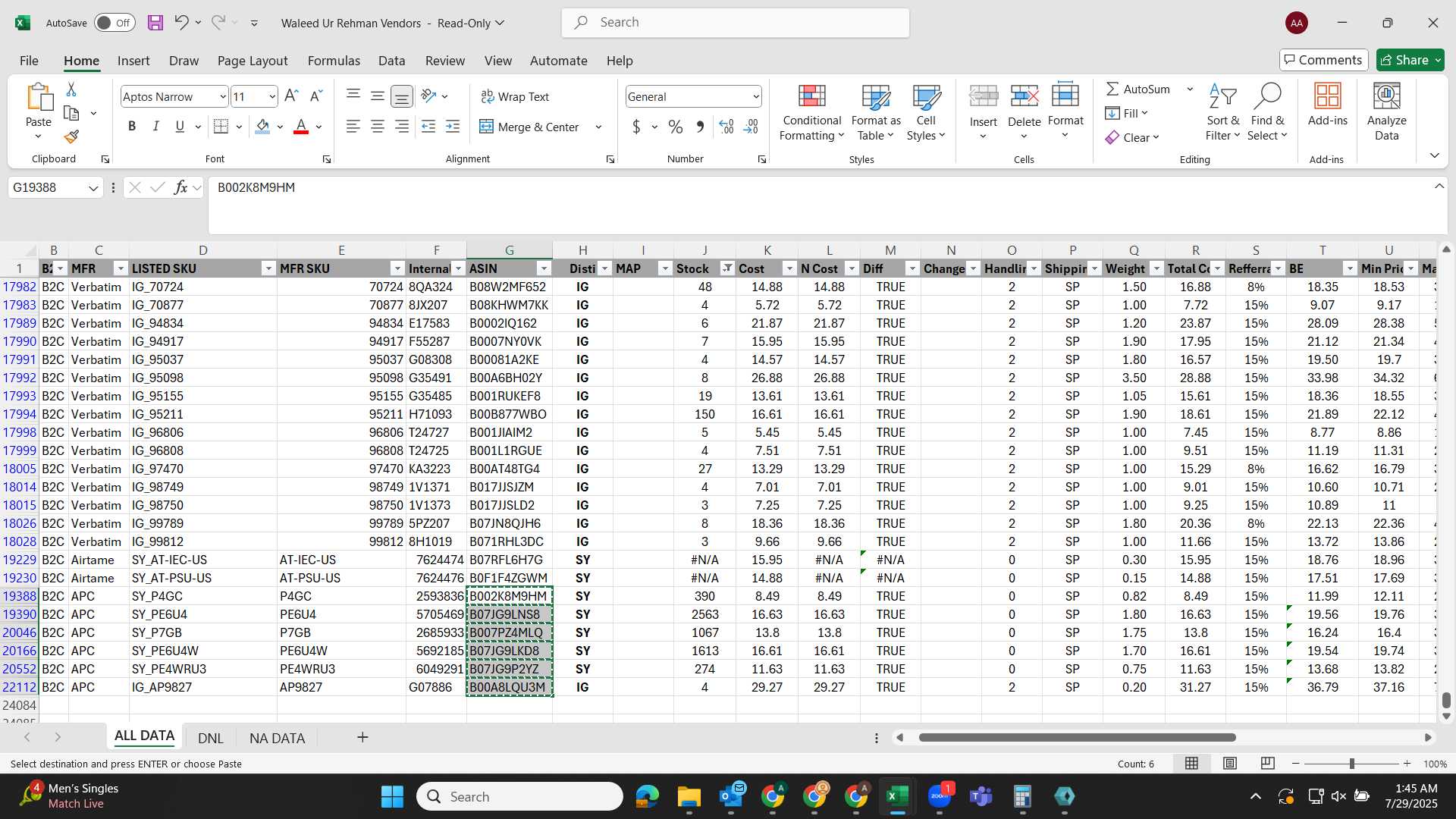Open Sort & Filter options

point(1222,112)
